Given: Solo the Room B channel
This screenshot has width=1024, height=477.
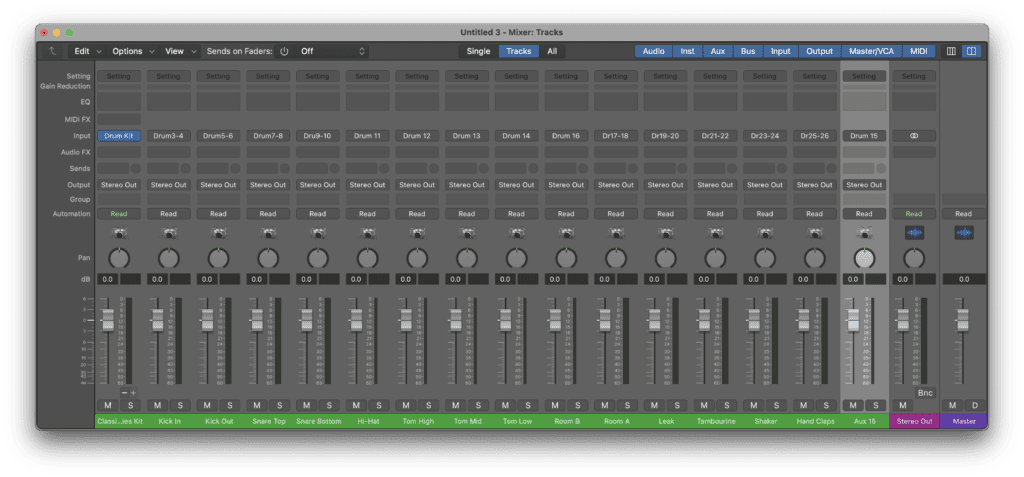Looking at the screenshot, I should (577, 406).
